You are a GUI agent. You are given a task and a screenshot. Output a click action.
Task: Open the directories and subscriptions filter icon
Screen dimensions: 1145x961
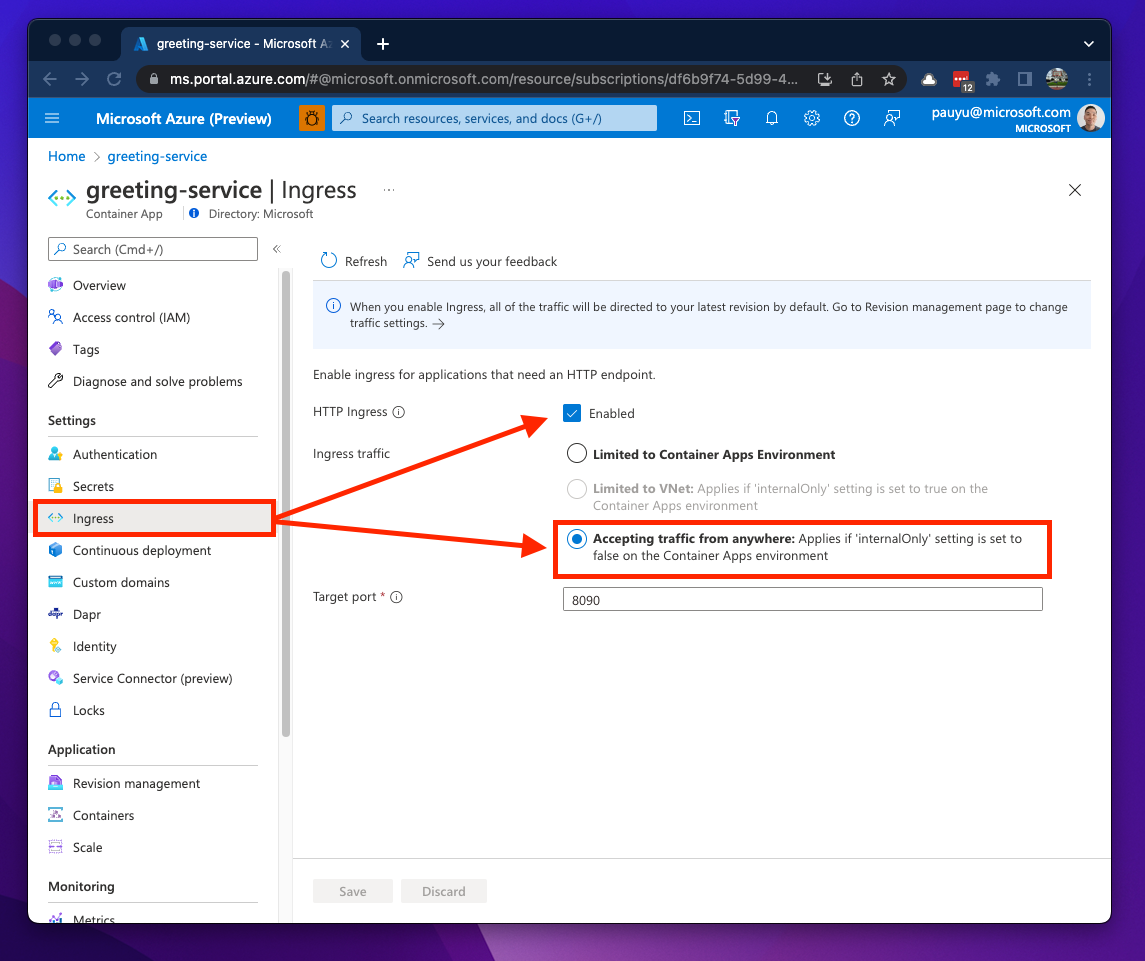click(732, 118)
